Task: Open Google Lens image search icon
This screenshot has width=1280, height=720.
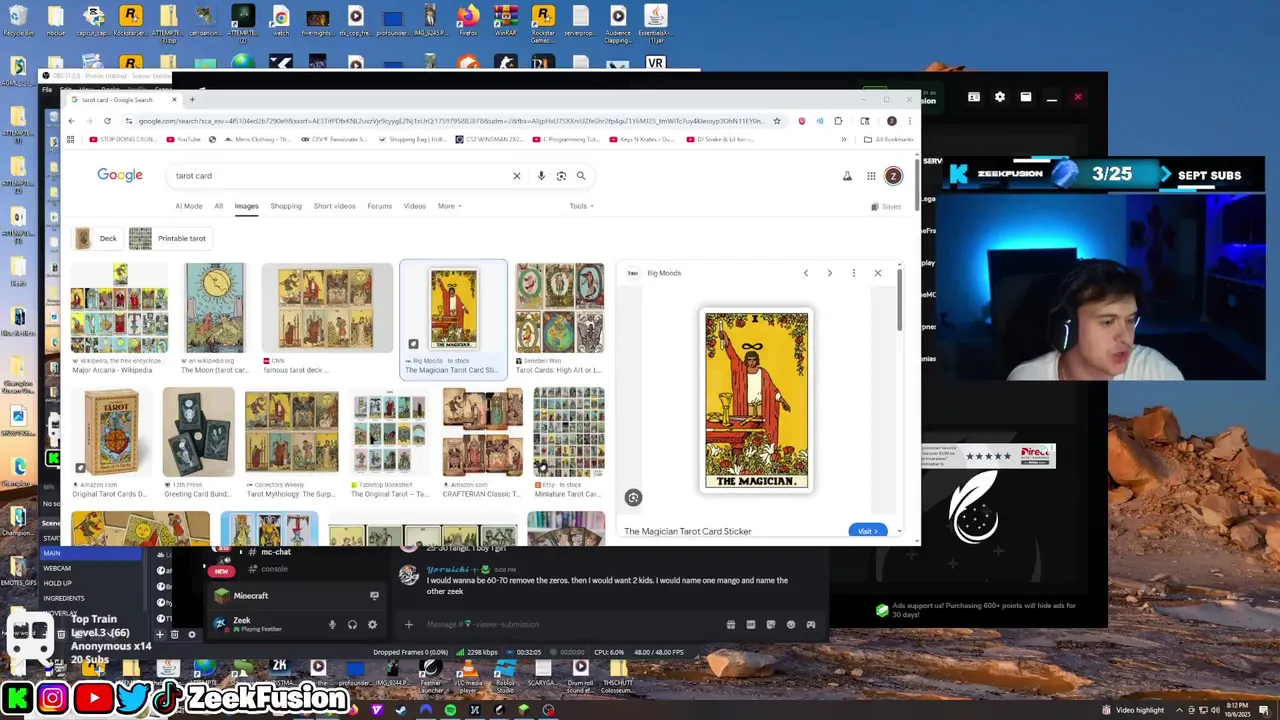Action: click(561, 176)
